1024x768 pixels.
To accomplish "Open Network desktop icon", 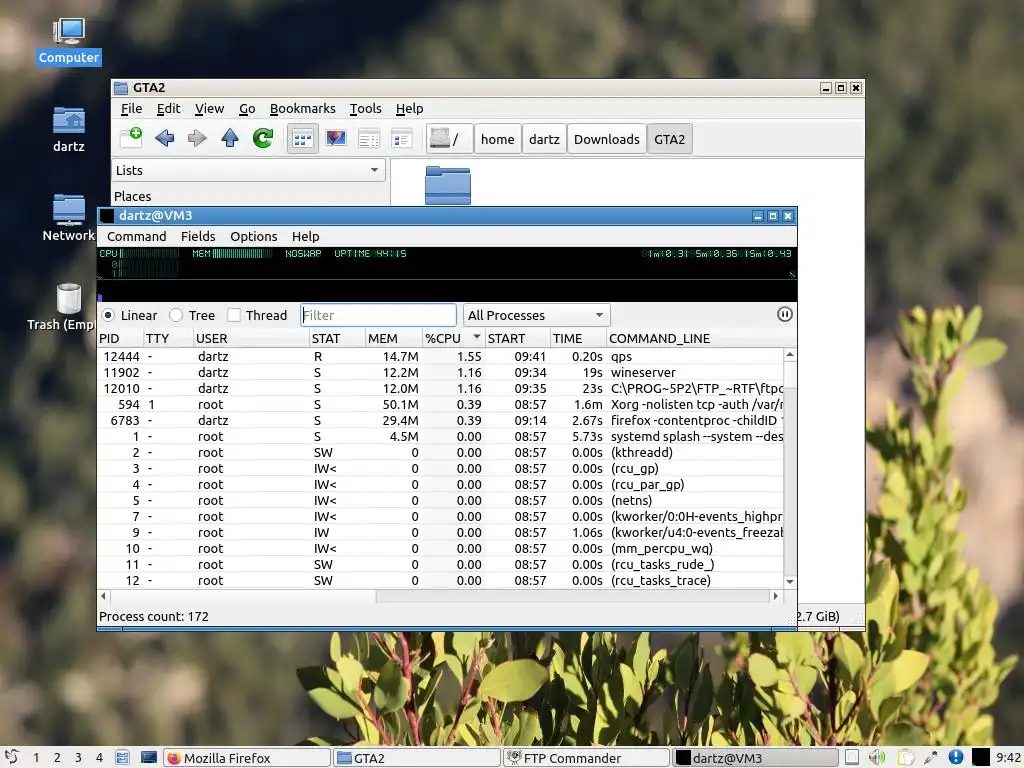I will point(69,218).
